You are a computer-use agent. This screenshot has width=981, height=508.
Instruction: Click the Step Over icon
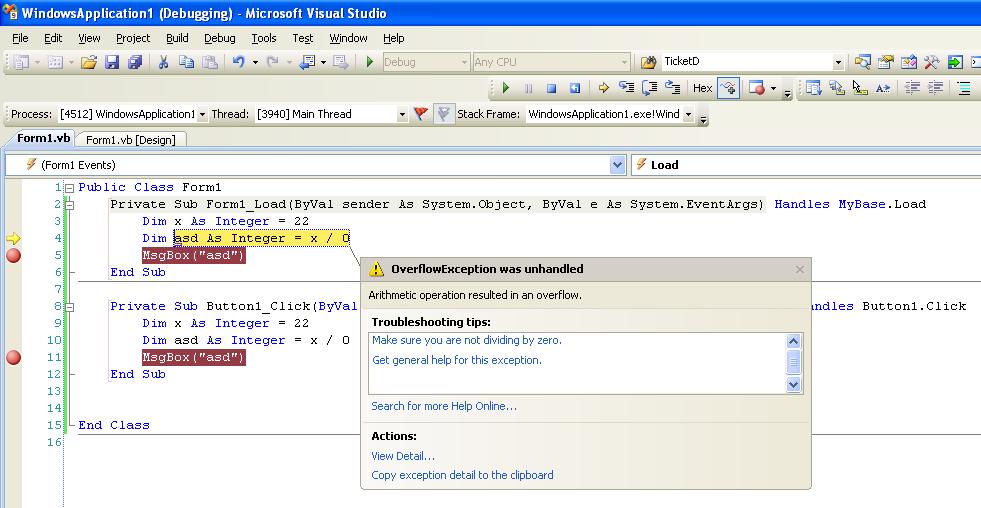[649, 88]
